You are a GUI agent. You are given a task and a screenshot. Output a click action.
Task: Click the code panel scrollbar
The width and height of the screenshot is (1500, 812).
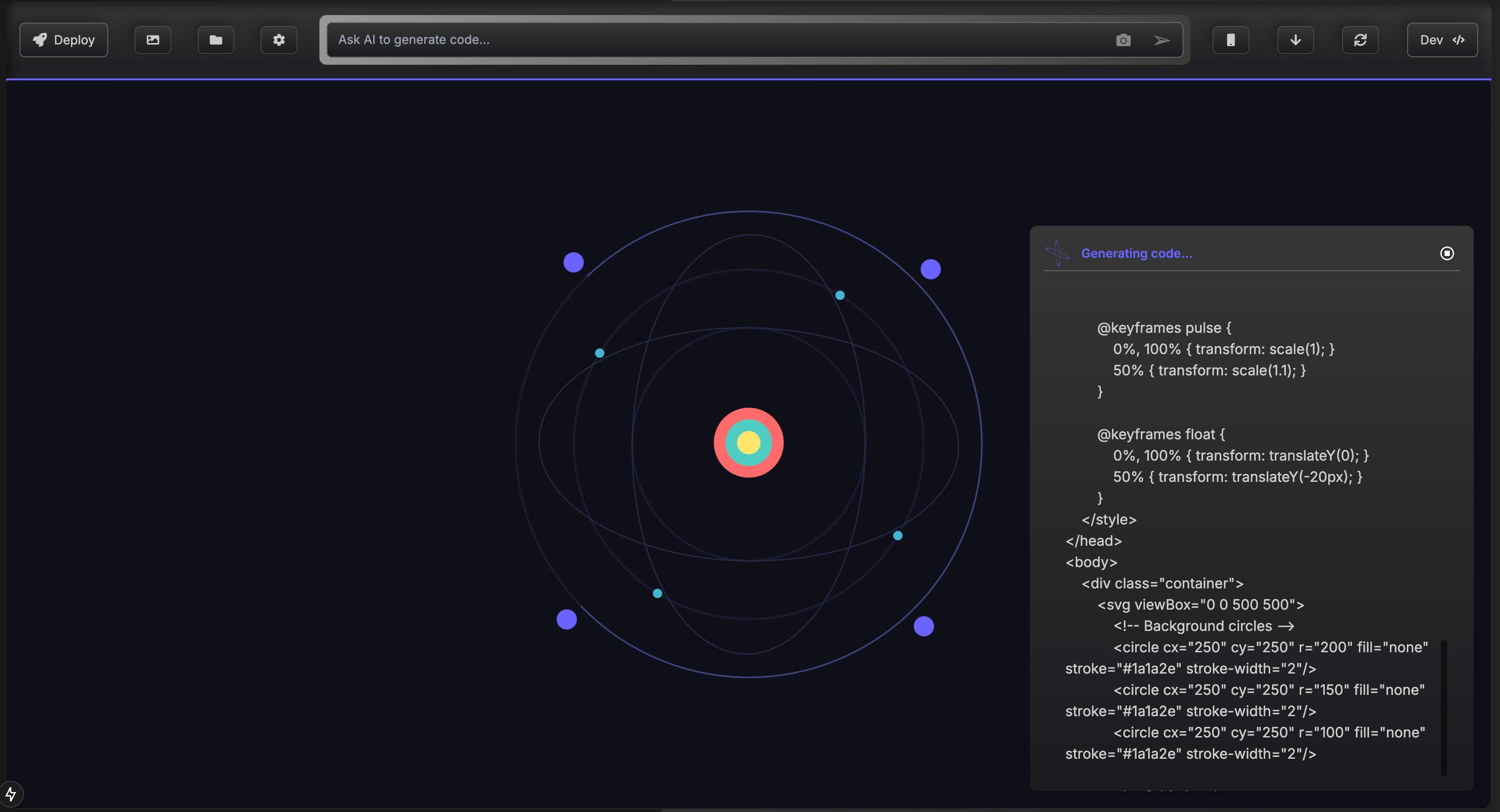click(1444, 707)
